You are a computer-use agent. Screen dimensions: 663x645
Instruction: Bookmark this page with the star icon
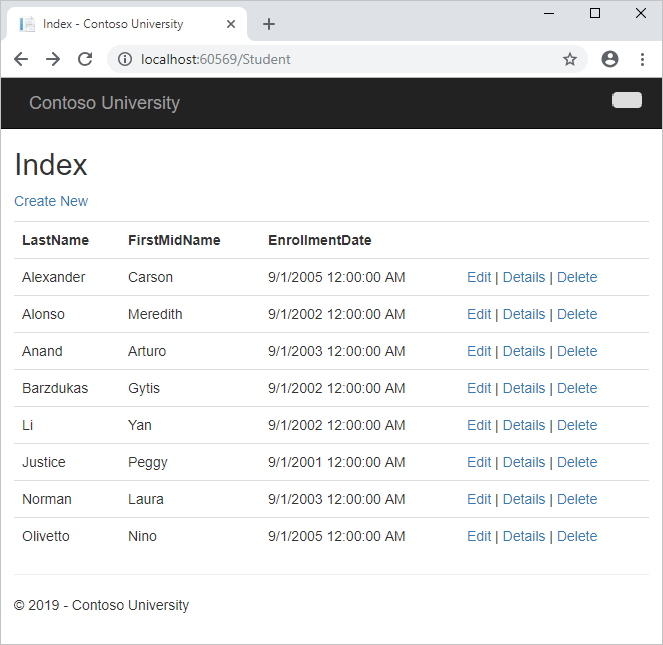coord(570,59)
